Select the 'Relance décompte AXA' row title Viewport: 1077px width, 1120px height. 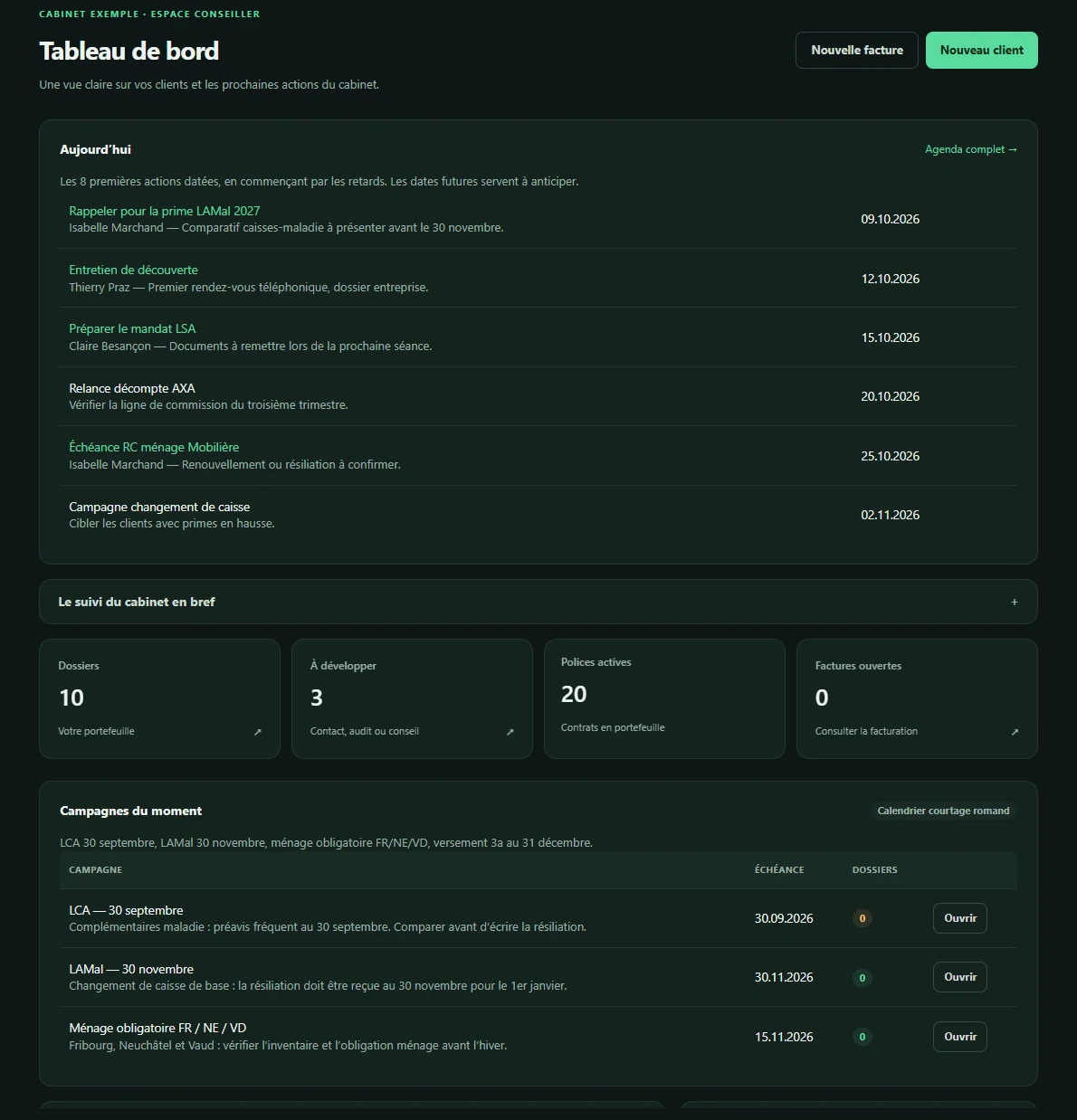(x=132, y=388)
